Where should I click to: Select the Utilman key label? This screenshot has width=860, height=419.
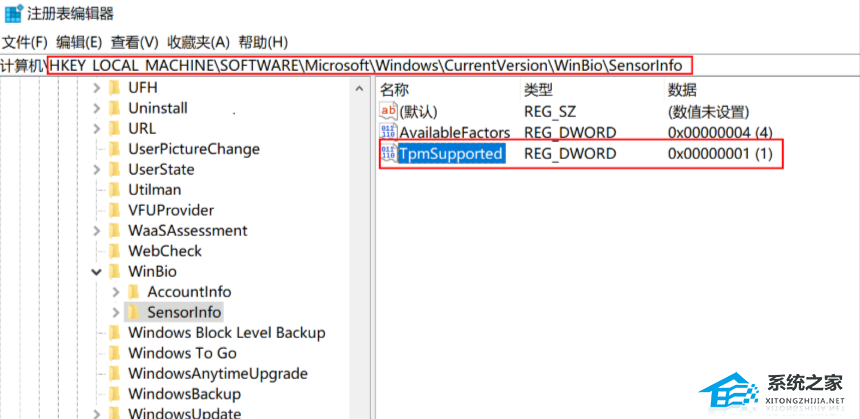155,190
